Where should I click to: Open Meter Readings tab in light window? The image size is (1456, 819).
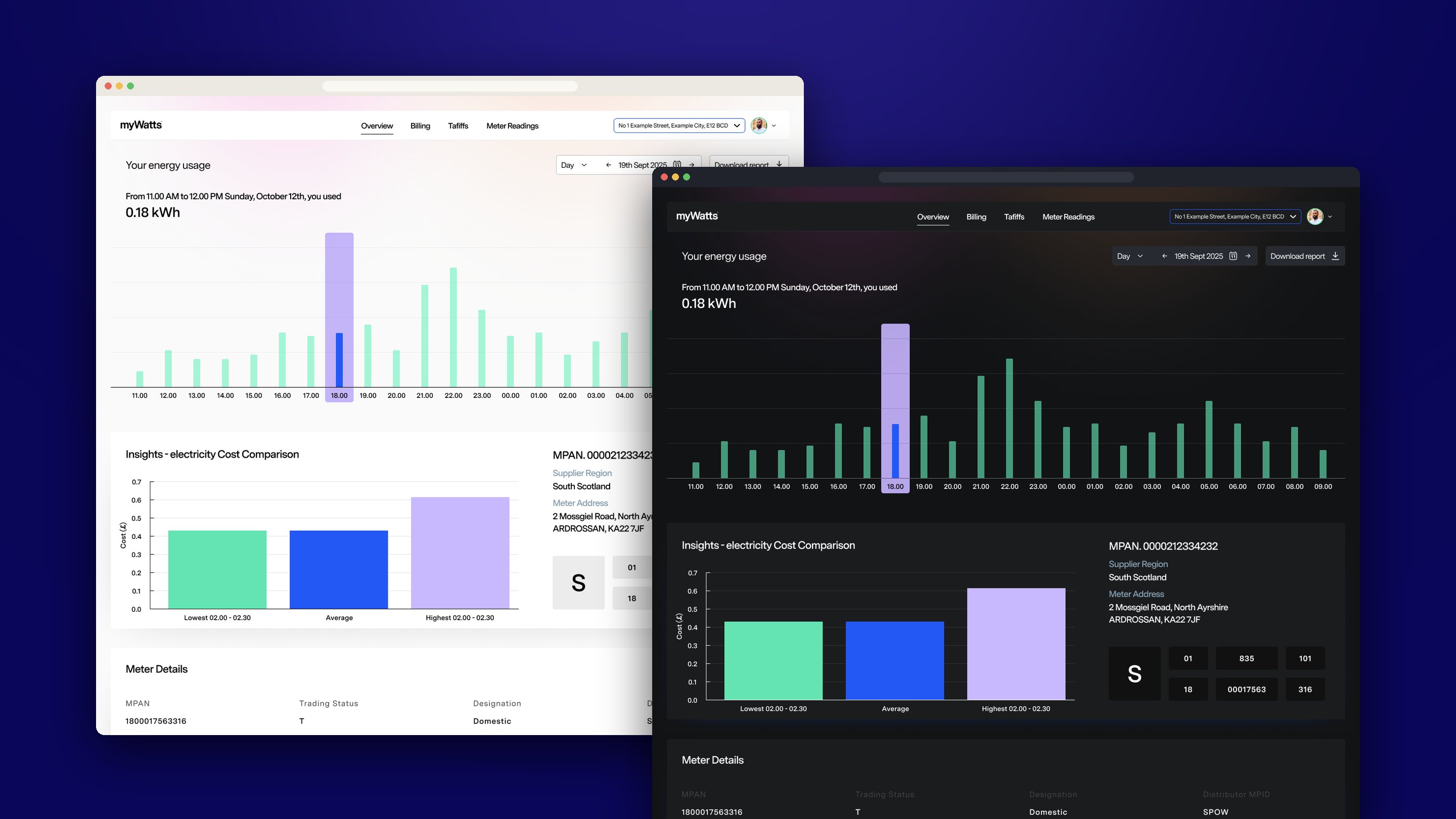pyautogui.click(x=512, y=125)
